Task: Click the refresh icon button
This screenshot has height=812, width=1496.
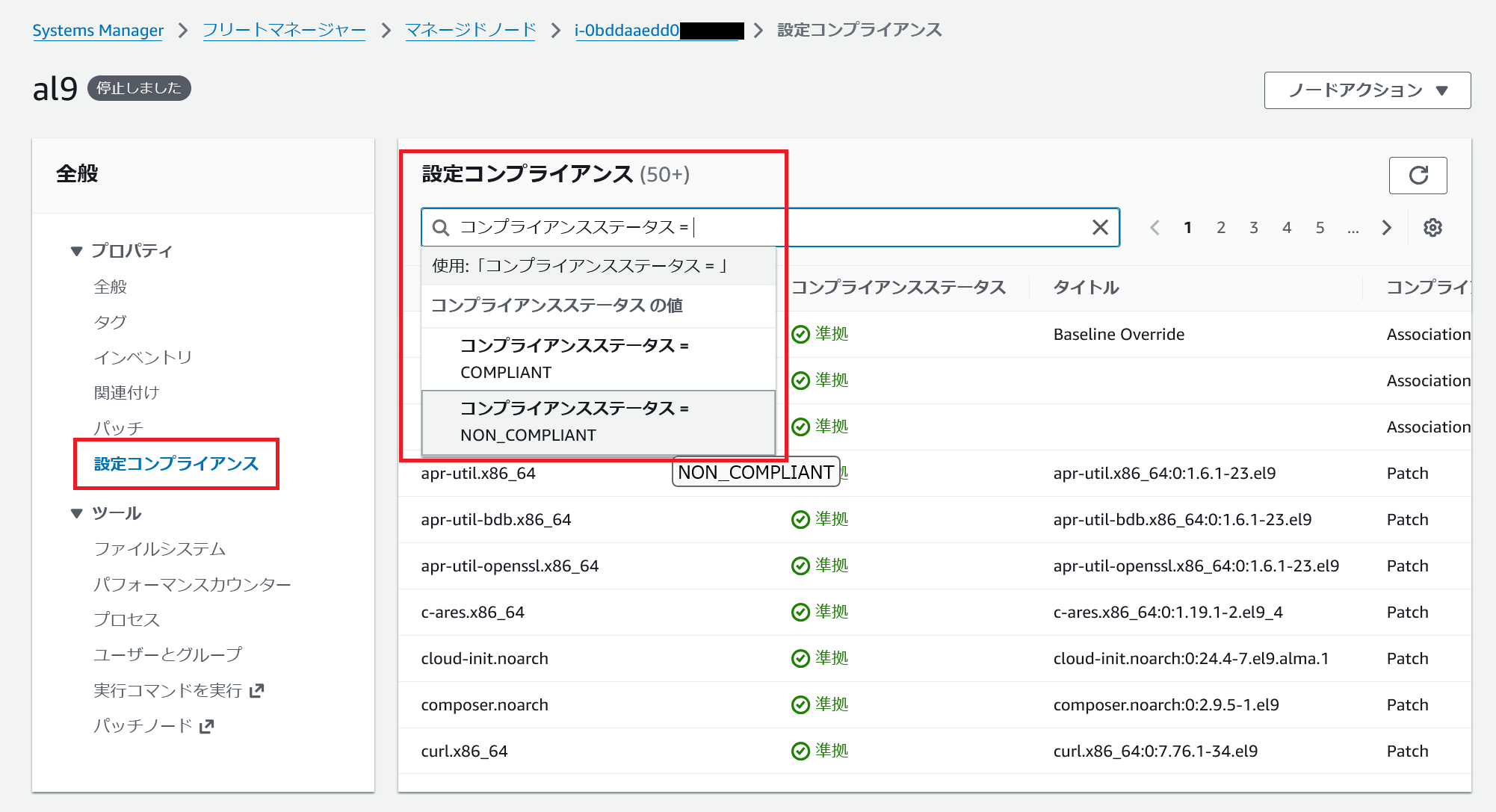Action: pyautogui.click(x=1418, y=176)
